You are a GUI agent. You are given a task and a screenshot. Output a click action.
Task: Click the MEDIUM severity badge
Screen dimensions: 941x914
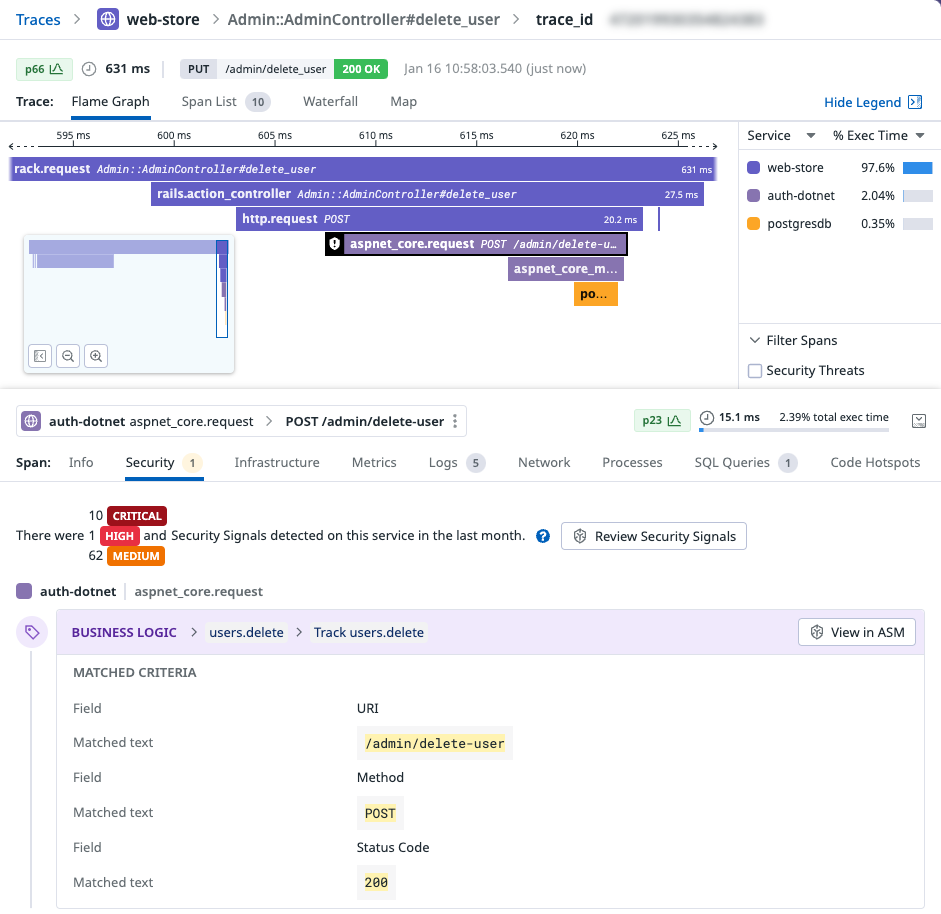[136, 556]
